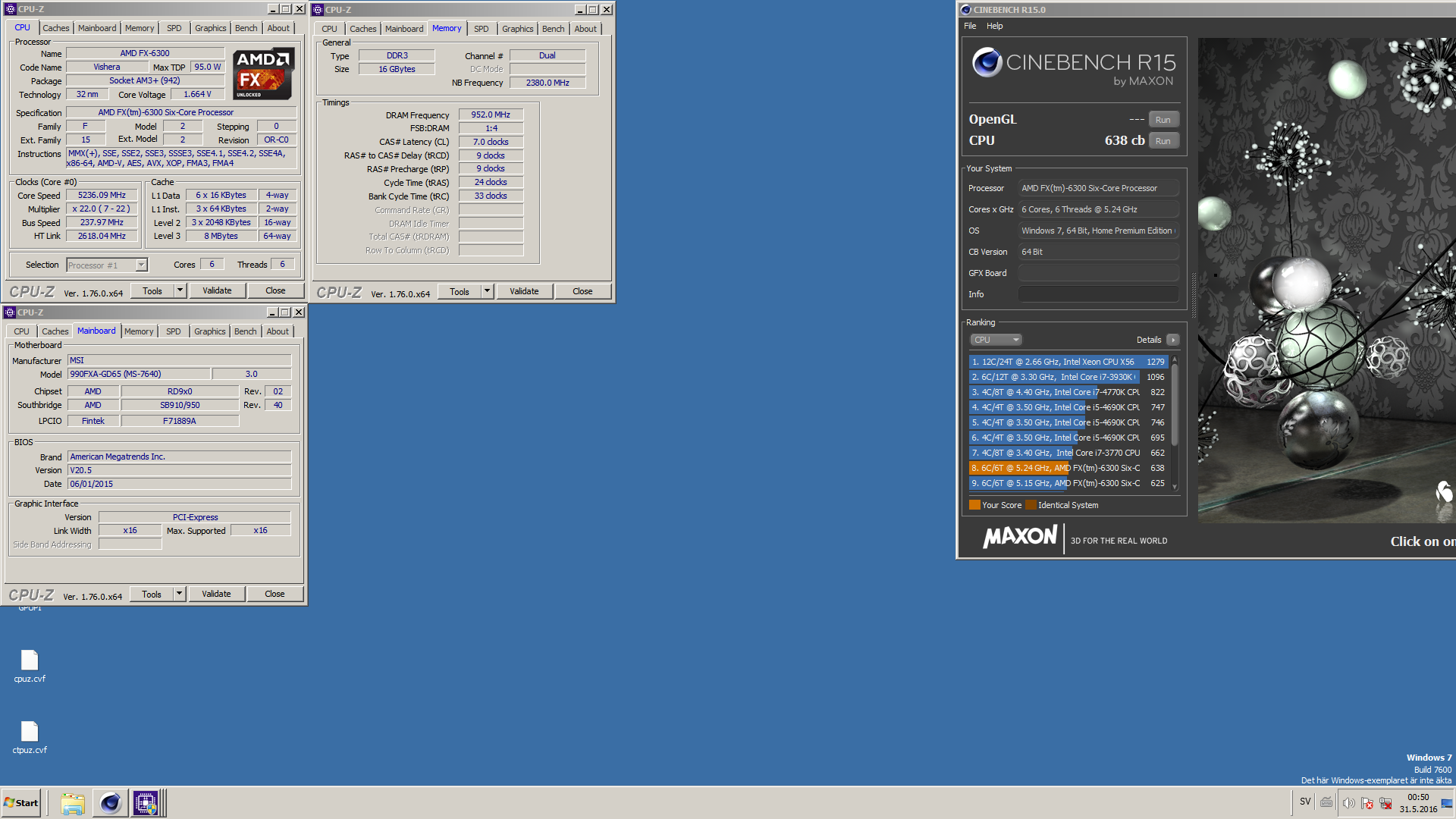1456x819 pixels.
Task: Open the SPD tab in CPU-Z Memory window
Action: click(x=482, y=29)
